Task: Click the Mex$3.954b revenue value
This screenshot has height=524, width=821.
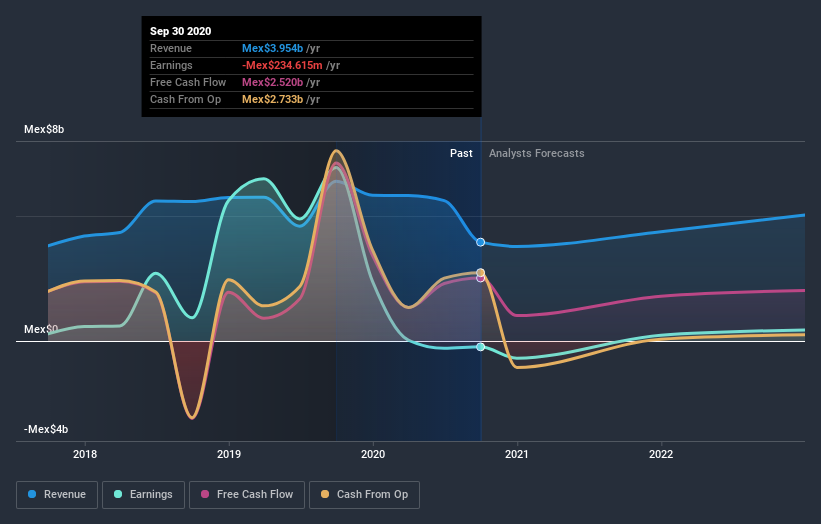Action: [272, 48]
